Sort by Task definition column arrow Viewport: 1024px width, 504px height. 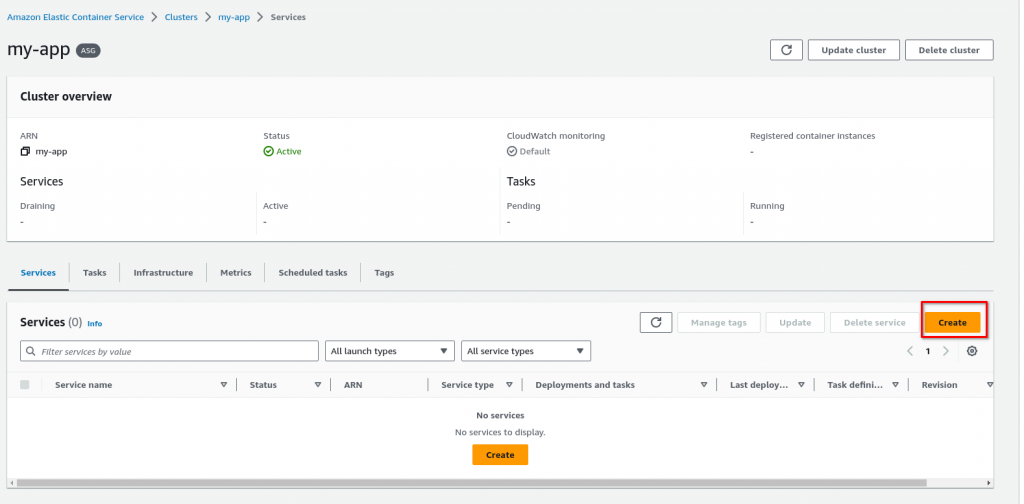(x=895, y=385)
